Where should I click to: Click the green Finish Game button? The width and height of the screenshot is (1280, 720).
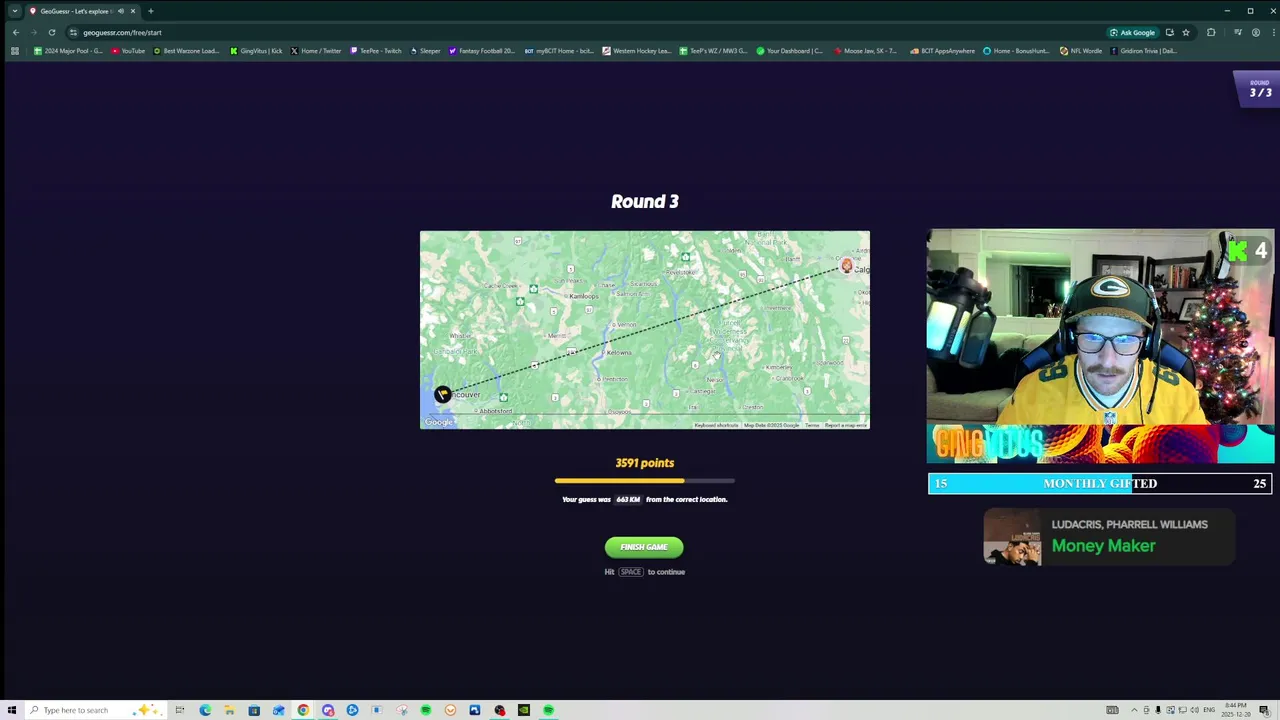tap(644, 547)
